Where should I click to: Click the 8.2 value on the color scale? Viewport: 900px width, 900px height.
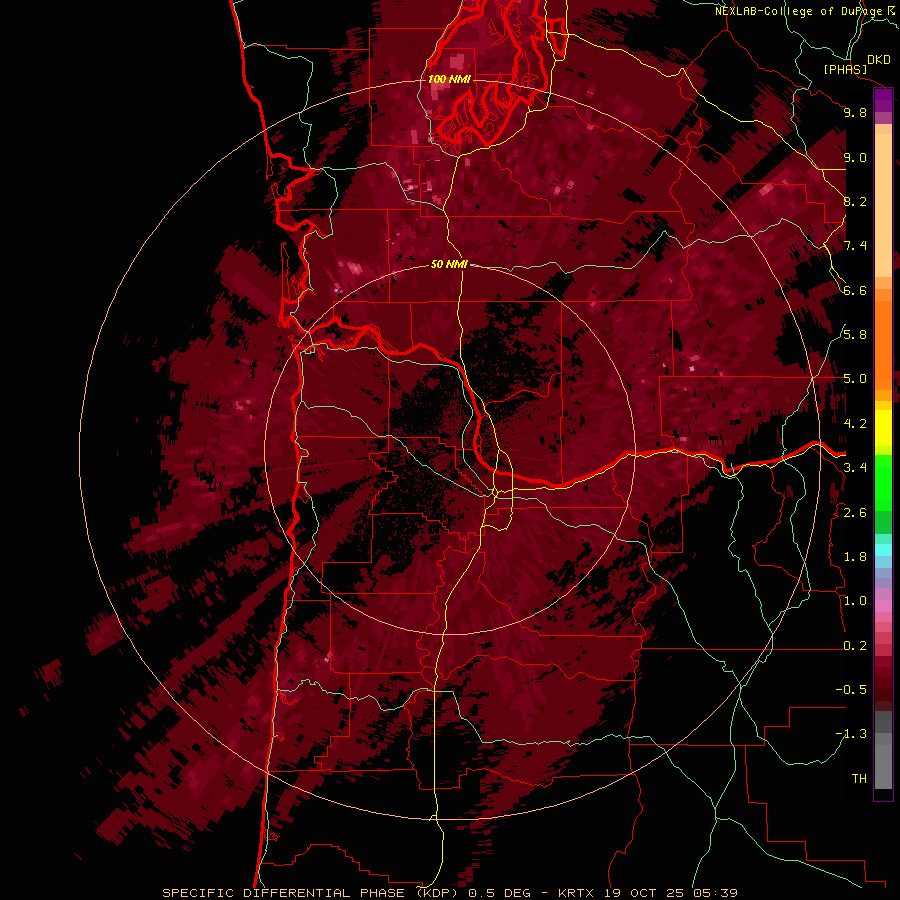pyautogui.click(x=855, y=201)
